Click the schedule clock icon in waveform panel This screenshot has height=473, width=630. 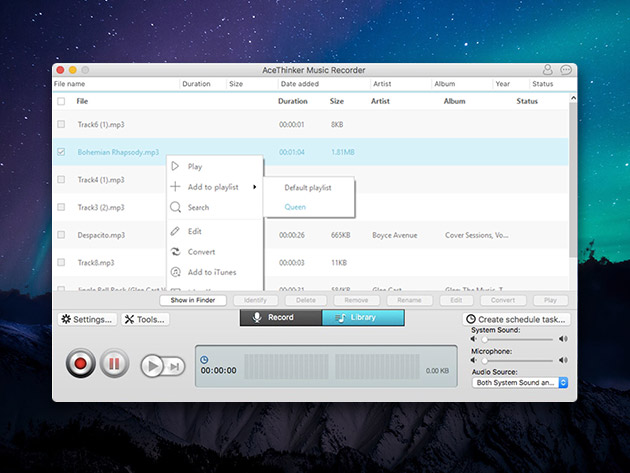point(204,360)
